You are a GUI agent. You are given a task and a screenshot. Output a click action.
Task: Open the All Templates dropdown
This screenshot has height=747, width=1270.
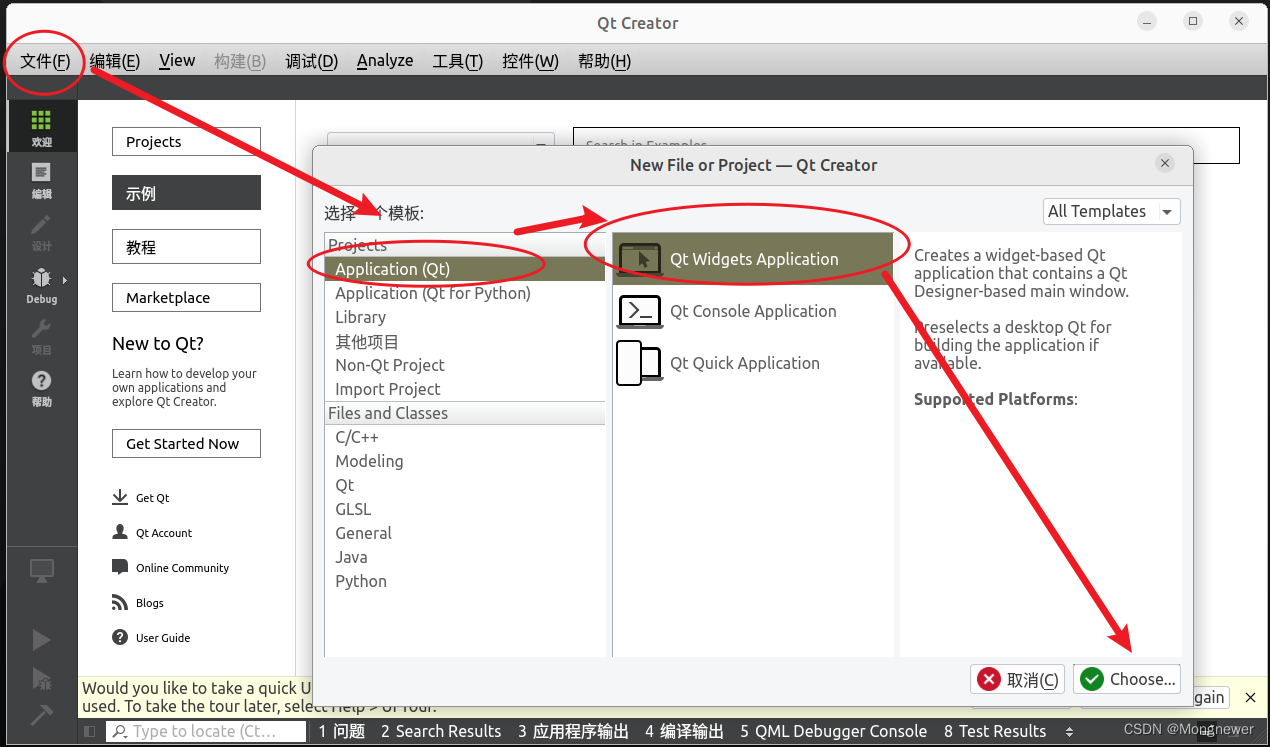(x=1110, y=211)
